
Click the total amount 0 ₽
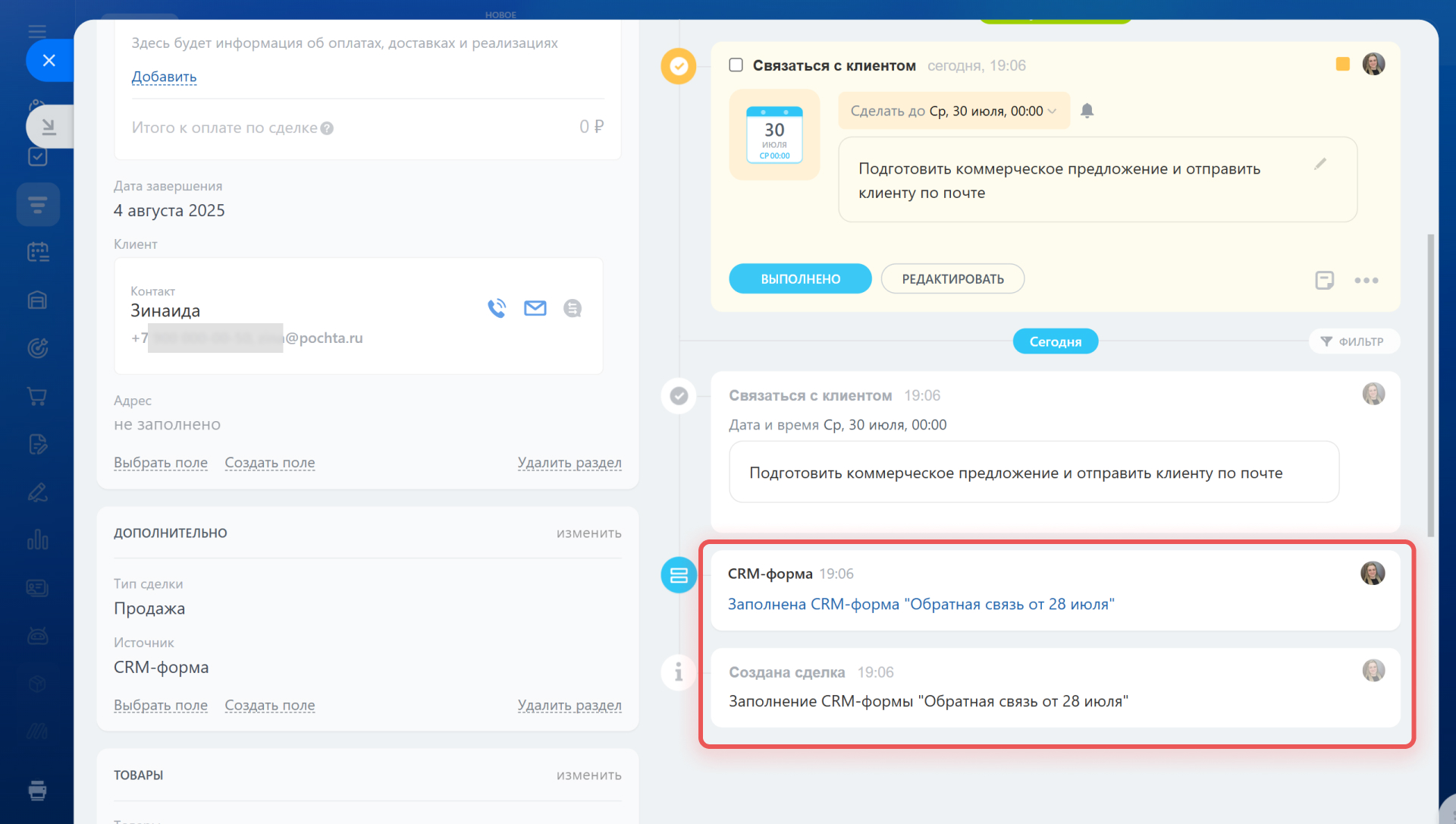591,127
